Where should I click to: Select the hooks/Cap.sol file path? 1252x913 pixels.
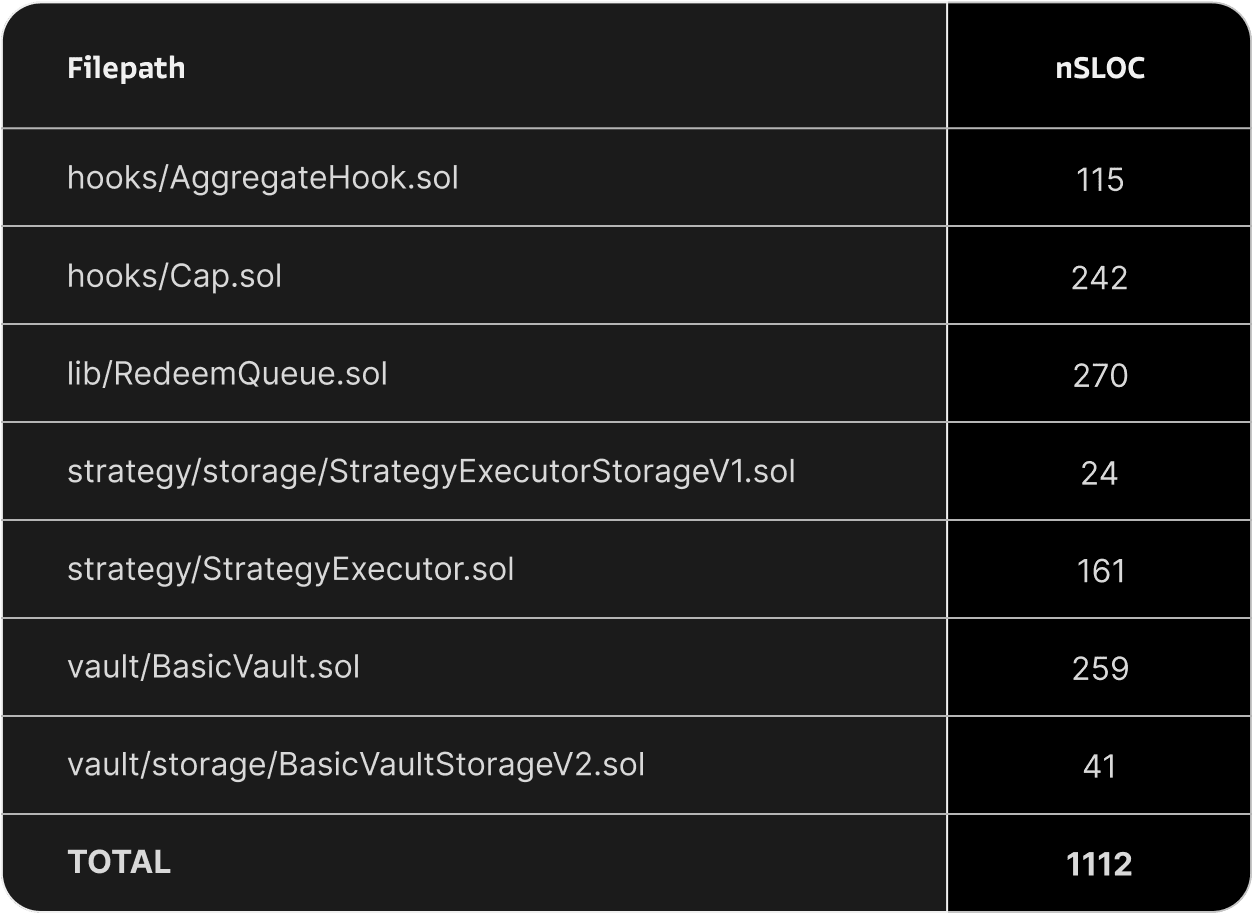tap(174, 276)
